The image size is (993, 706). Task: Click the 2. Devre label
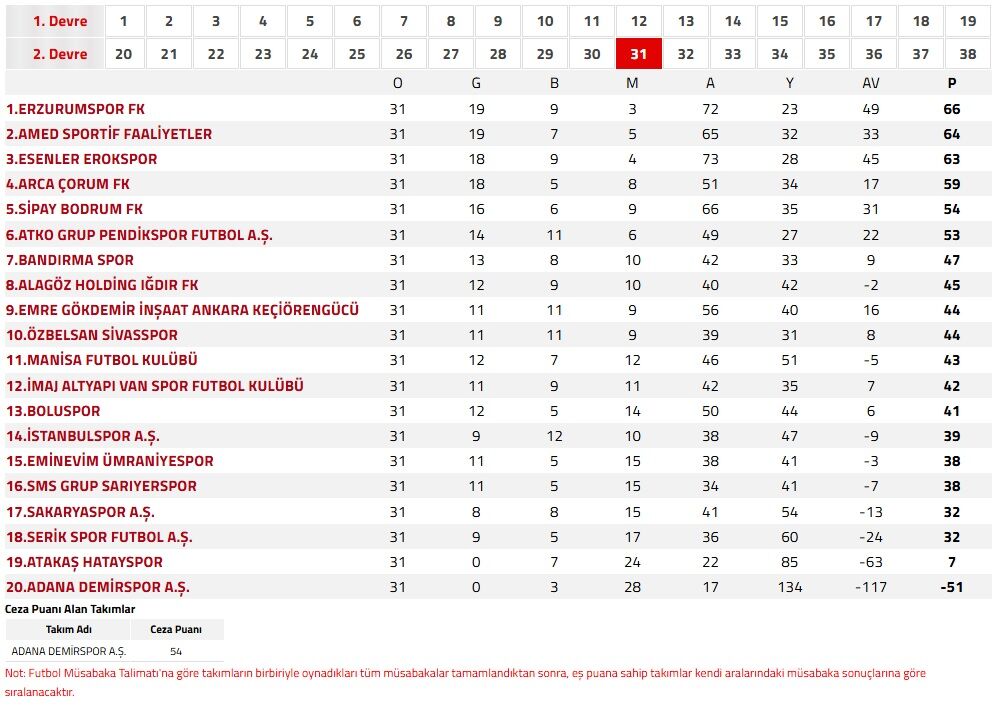[x=60, y=54]
